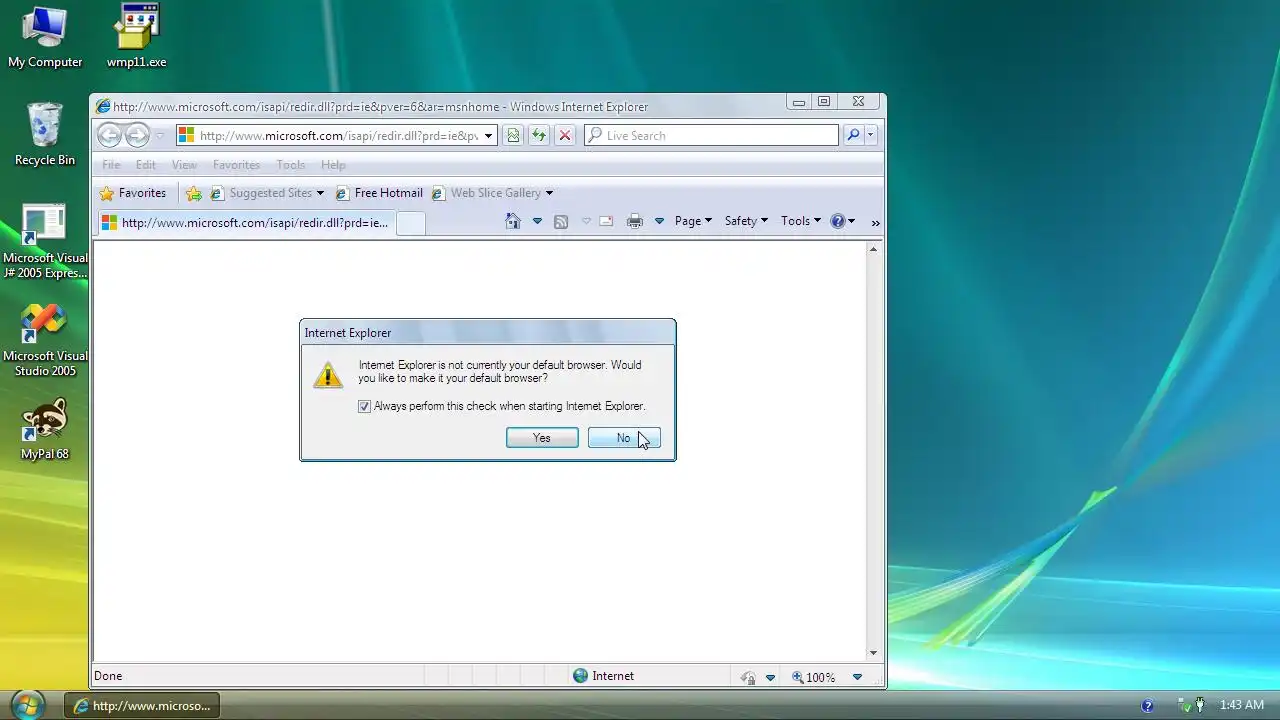The image size is (1280, 720).
Task: Click the tray help question icon
Action: click(1147, 706)
